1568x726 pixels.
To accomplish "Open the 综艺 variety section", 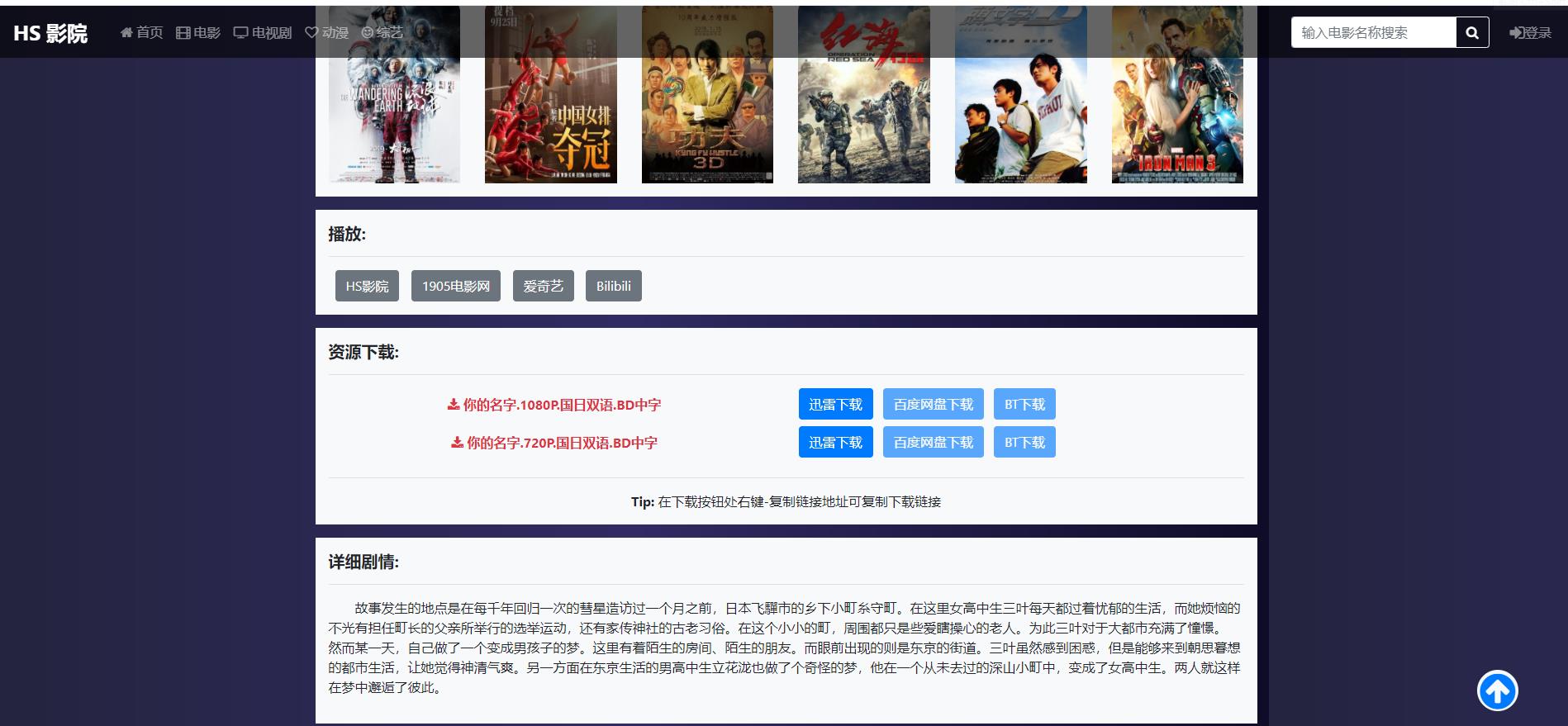I will click(382, 32).
